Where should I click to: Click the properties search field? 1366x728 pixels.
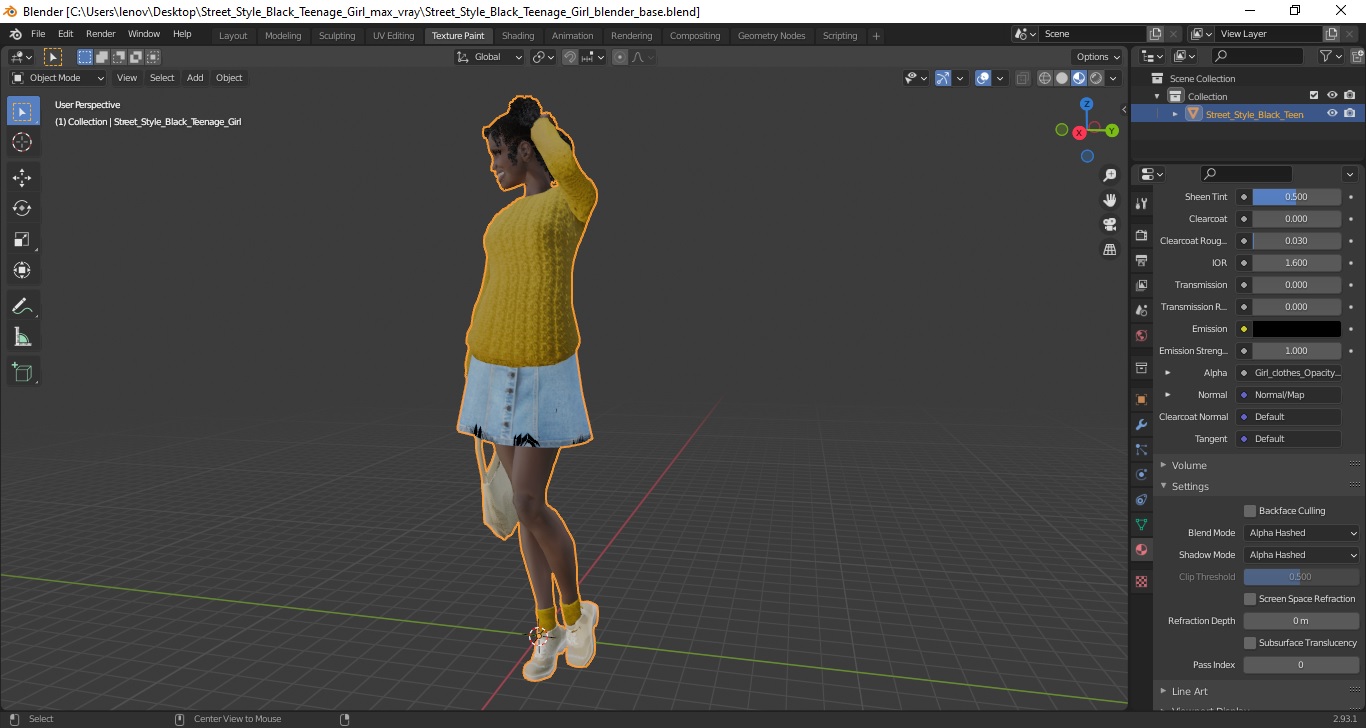(1246, 174)
